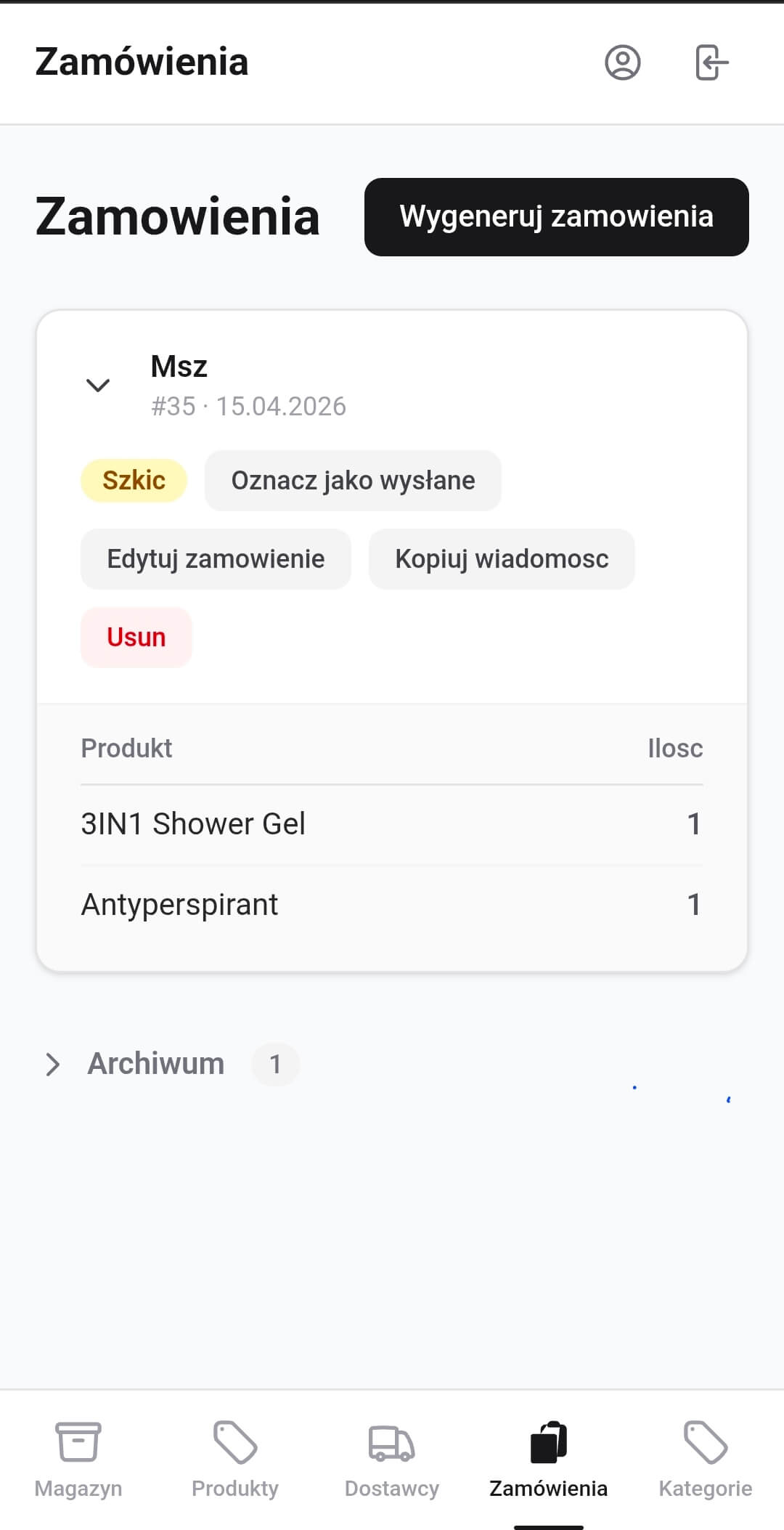Tap the Kategorie tag icon

(705, 1441)
